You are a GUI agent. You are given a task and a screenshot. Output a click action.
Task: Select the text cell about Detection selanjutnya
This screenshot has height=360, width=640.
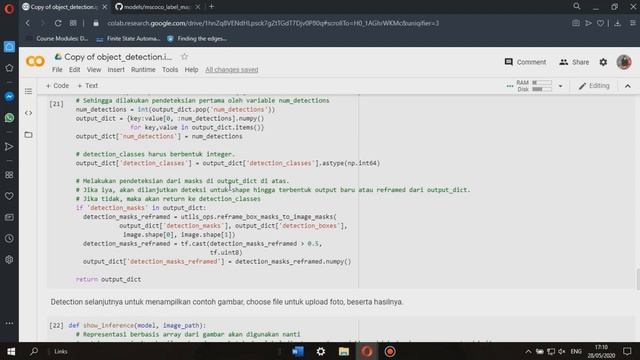227,302
